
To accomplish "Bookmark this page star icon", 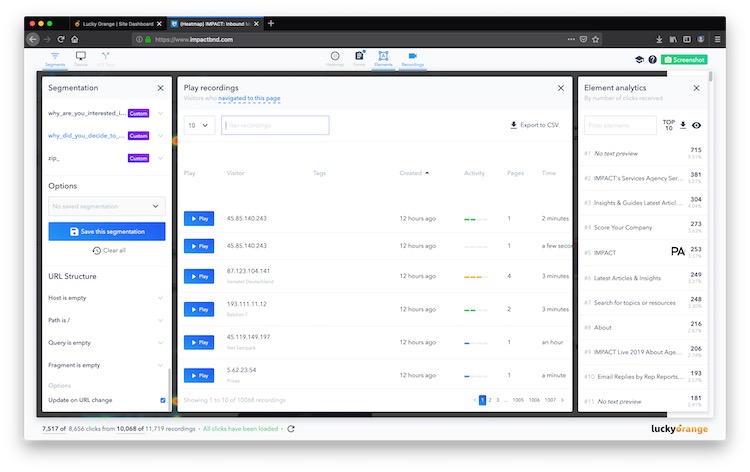I will (596, 39).
